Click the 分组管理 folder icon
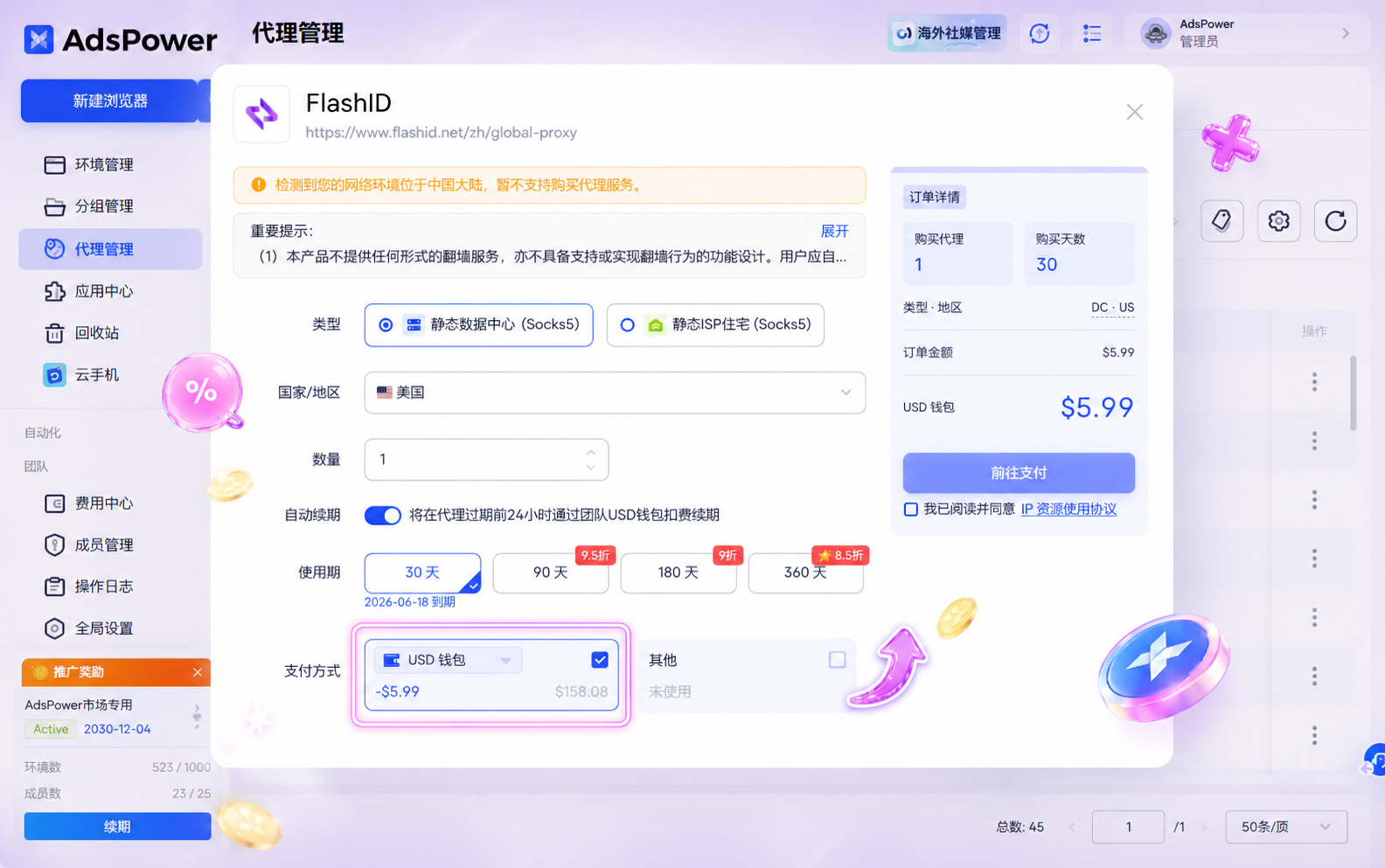 54,206
